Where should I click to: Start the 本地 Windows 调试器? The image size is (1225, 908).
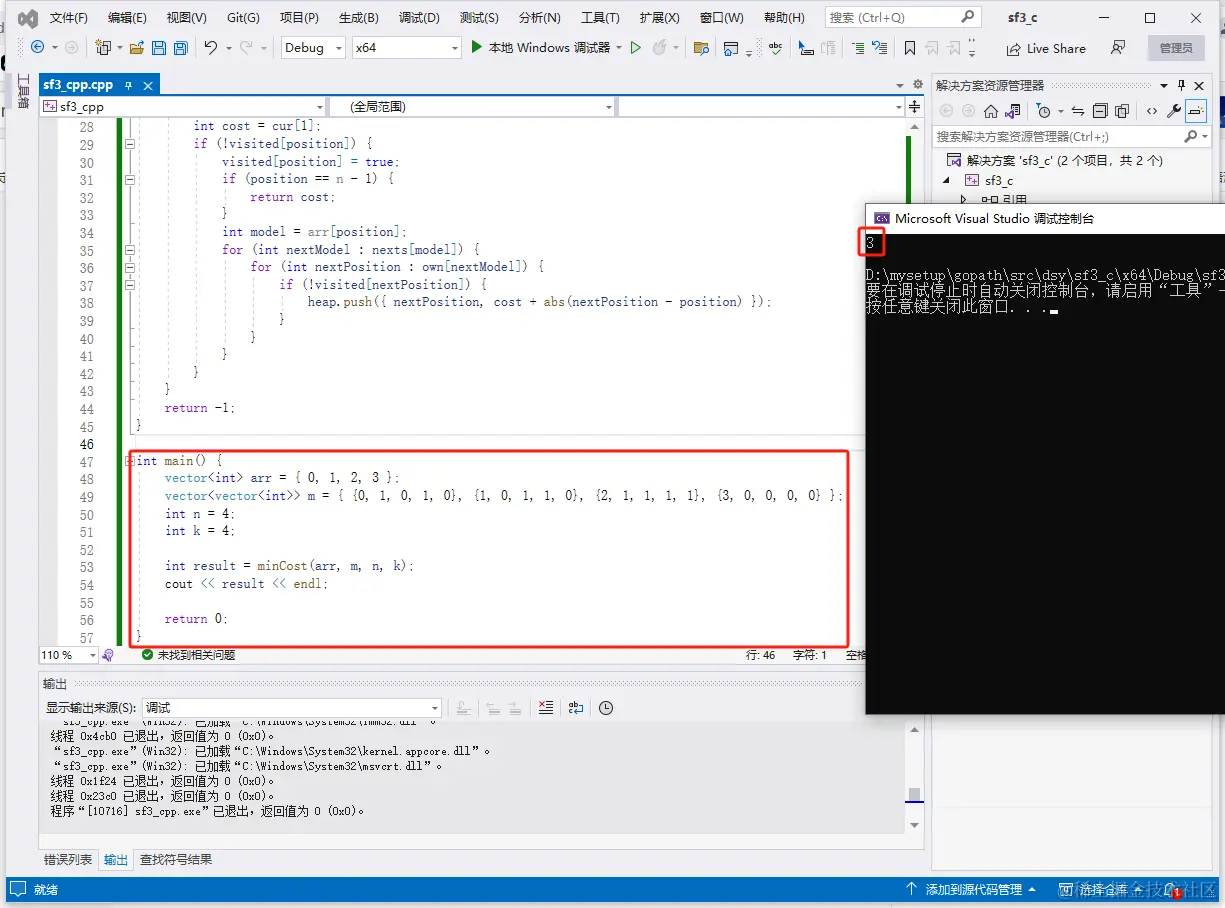point(541,47)
